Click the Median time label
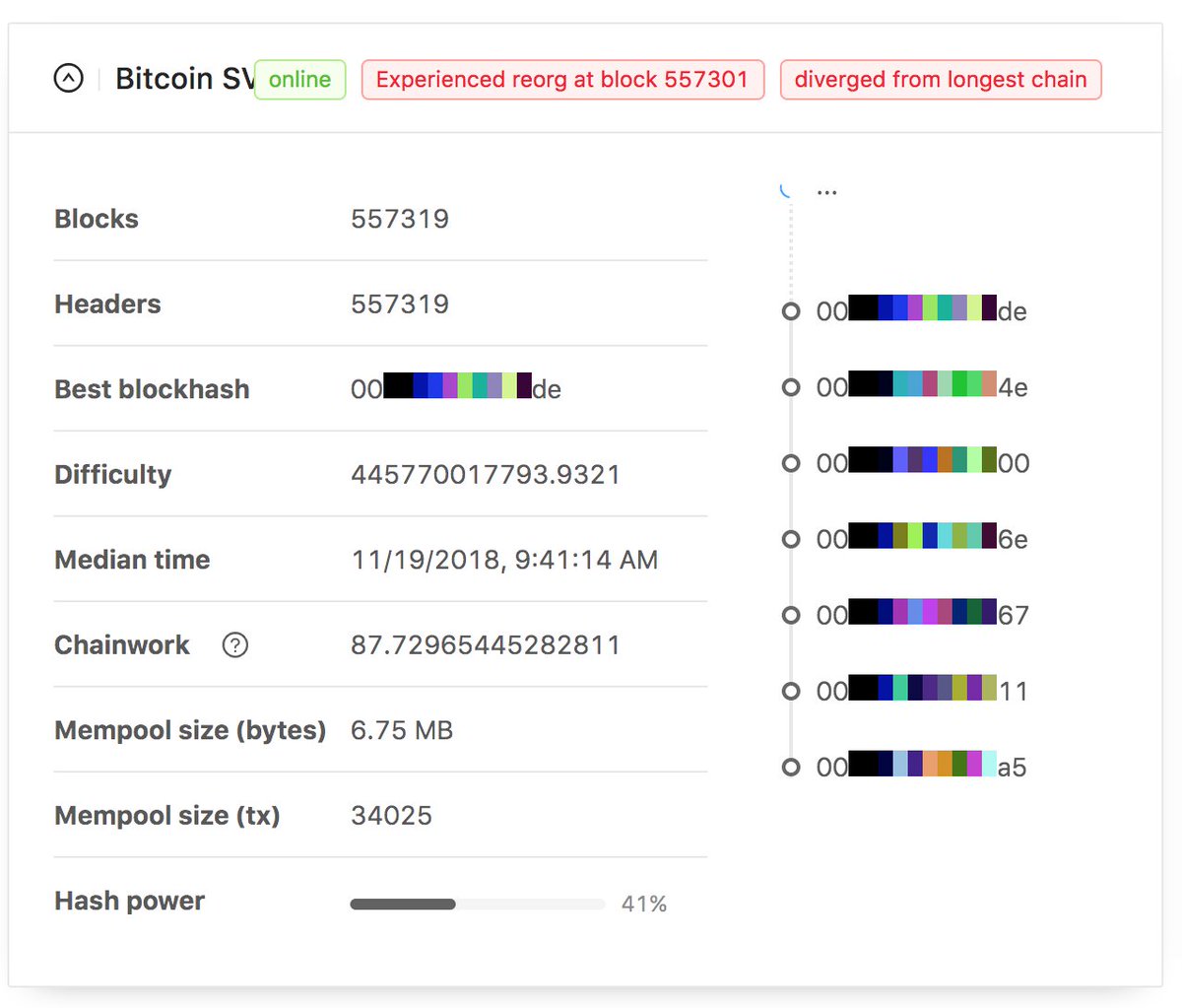 click(x=132, y=560)
